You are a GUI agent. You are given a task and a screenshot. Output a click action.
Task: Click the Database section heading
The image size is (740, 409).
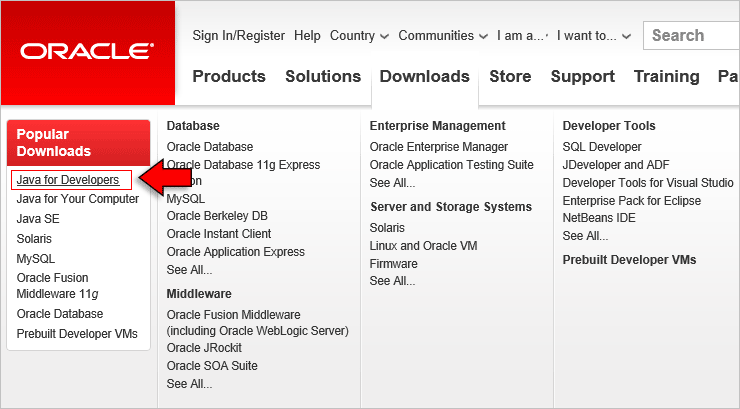tap(193, 126)
